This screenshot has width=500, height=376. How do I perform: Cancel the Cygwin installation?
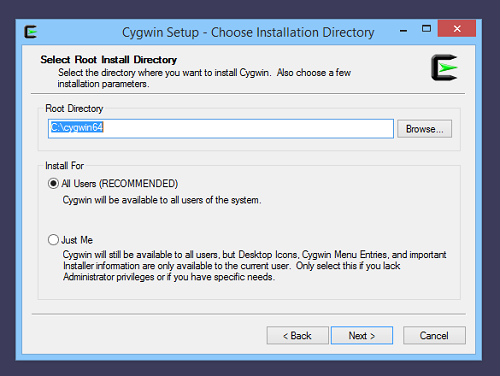[x=434, y=335]
